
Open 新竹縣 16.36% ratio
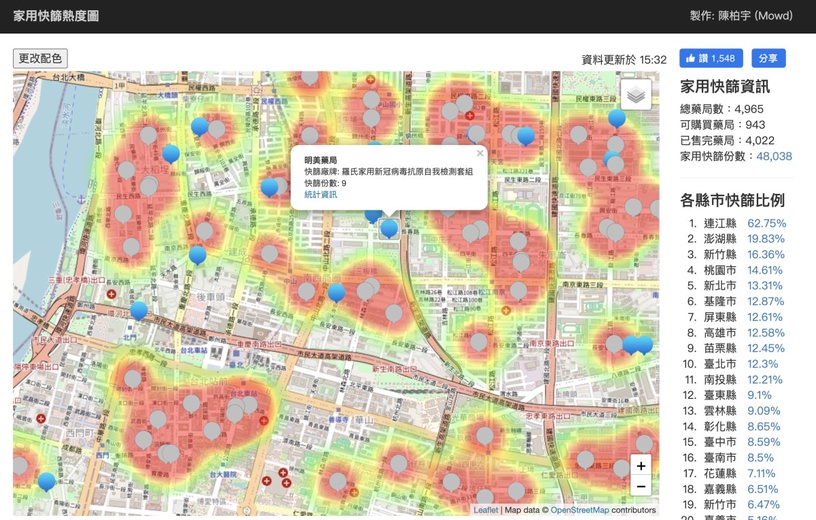[766, 255]
